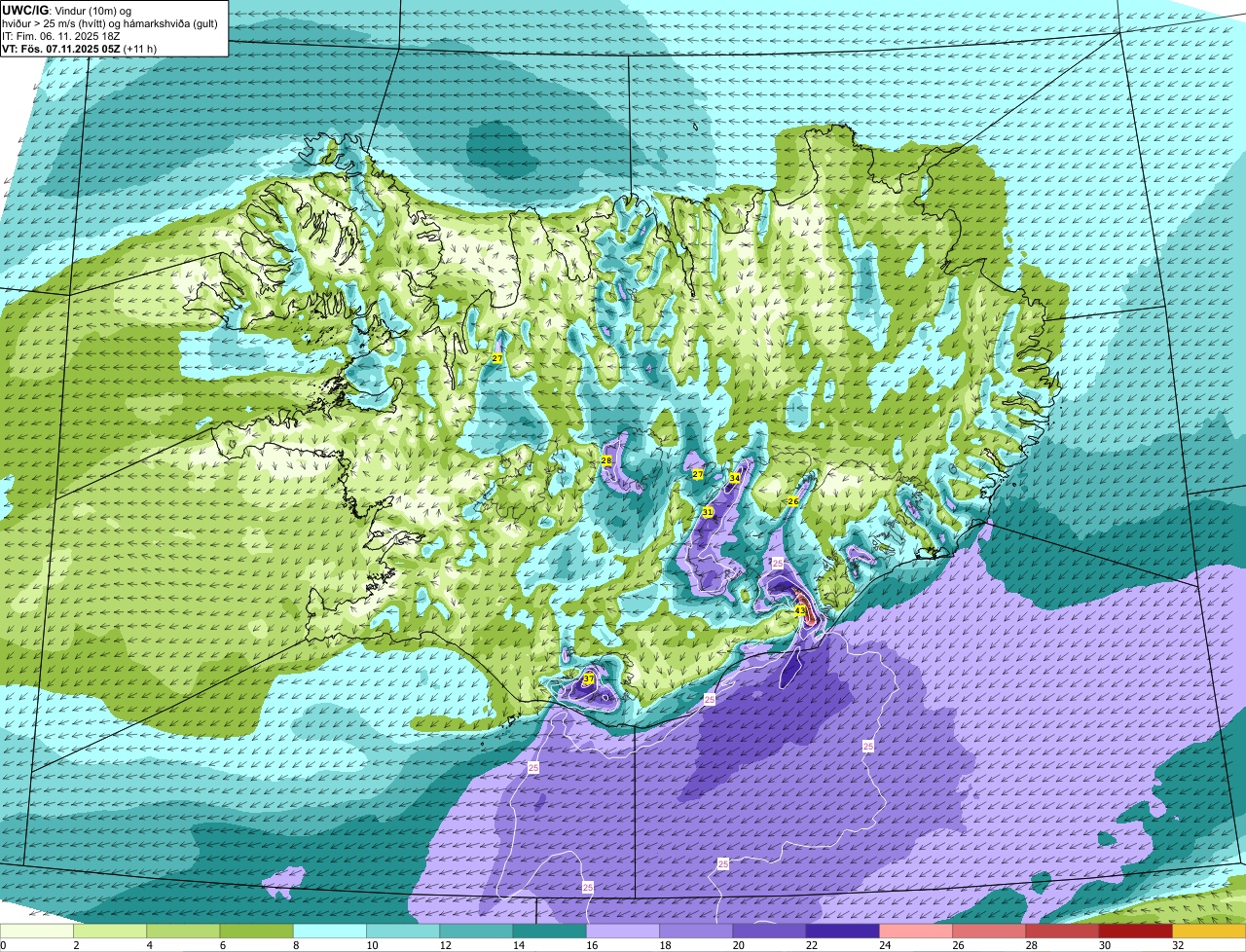Pick the 26–28 m/s salmon legend swatch
This screenshot has height=952, width=1246.
pyautogui.click(x=989, y=931)
